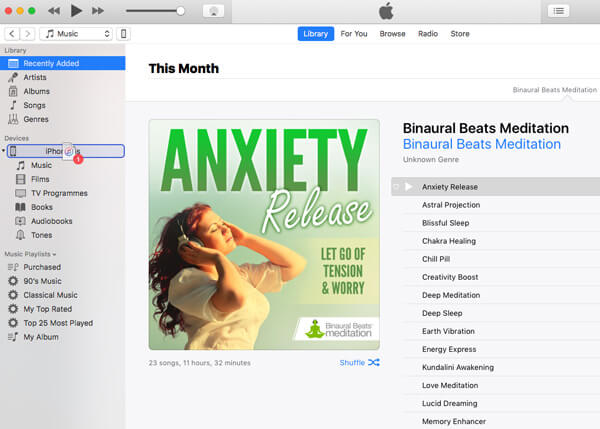Click the Play button in toolbar
The image size is (600, 429).
(76, 11)
